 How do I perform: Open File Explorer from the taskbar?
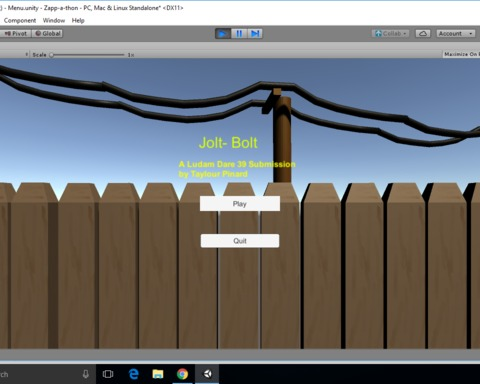pyautogui.click(x=158, y=374)
